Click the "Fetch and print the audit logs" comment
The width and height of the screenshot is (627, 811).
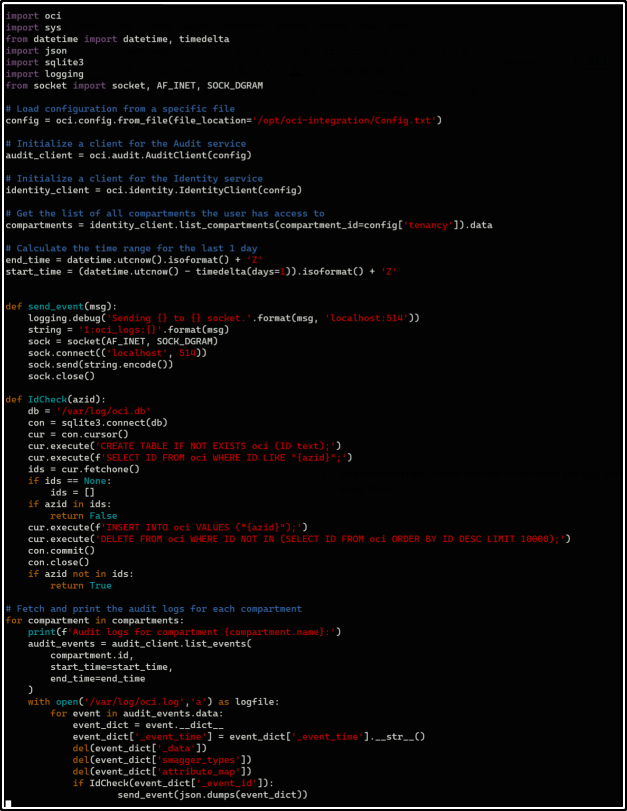[x=153, y=608]
